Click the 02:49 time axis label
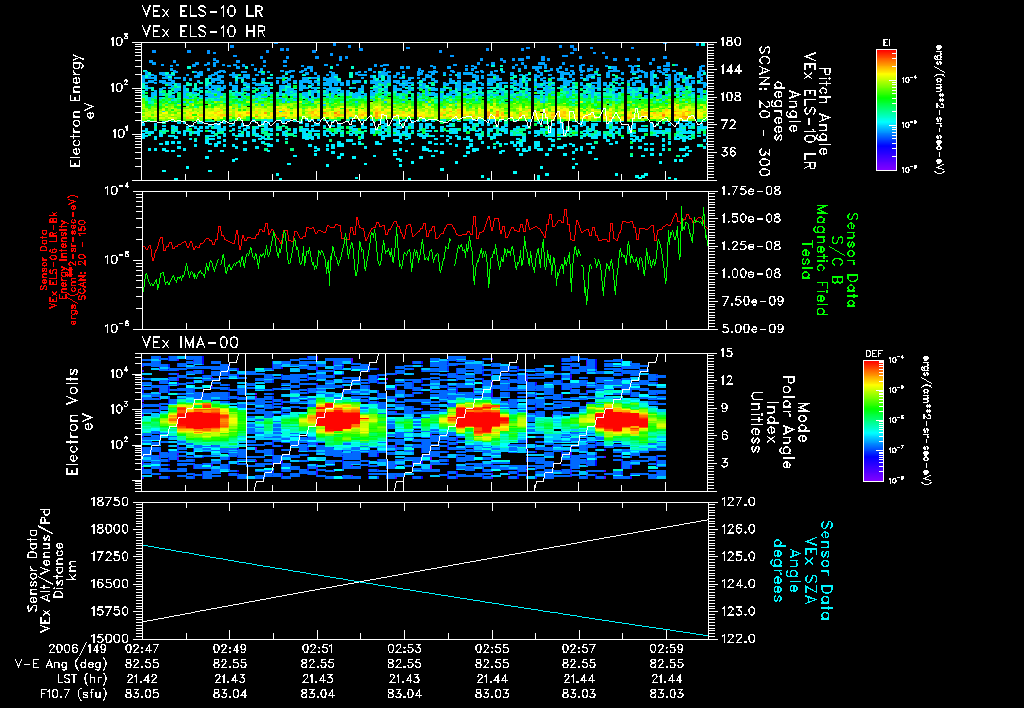This screenshot has height=708, width=1024. pos(229,650)
